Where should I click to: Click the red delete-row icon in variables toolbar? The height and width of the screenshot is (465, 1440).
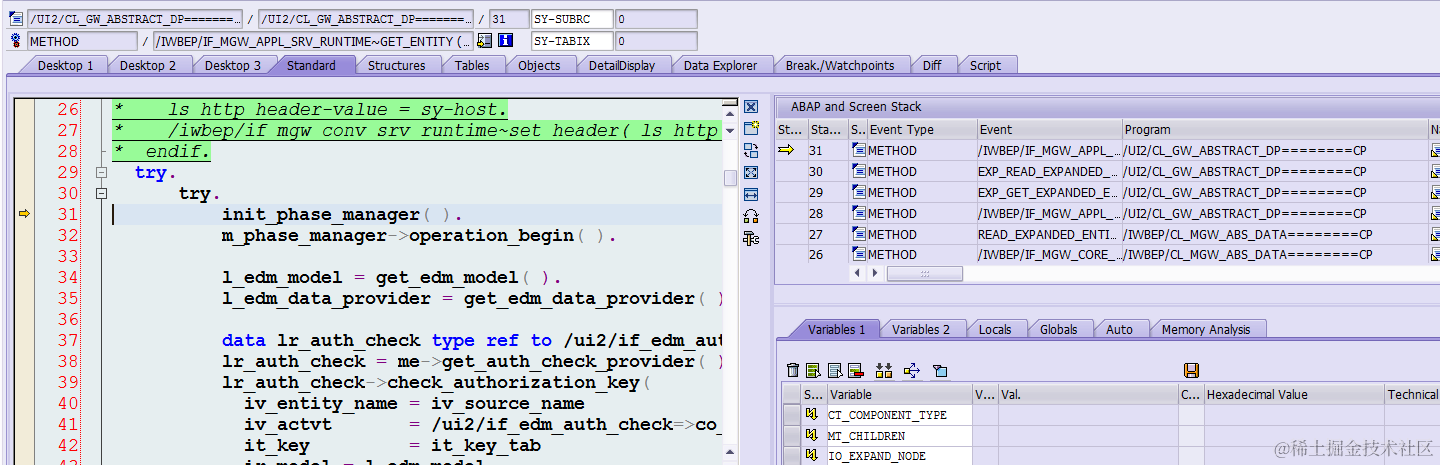(x=856, y=371)
